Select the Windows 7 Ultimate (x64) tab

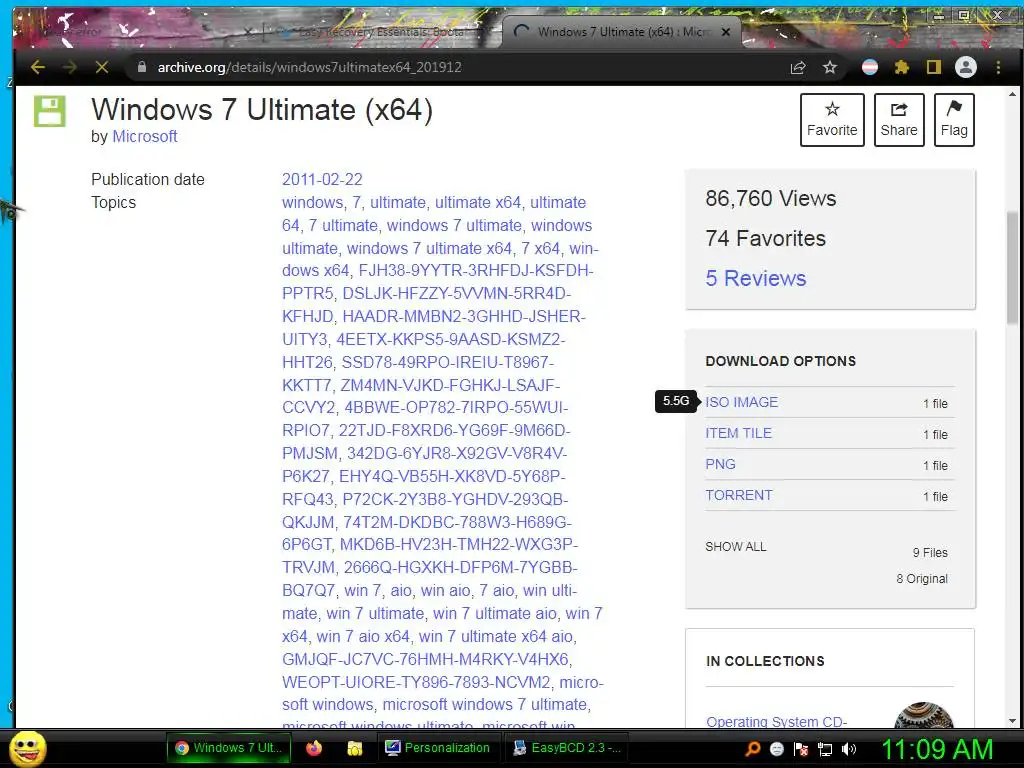click(620, 31)
